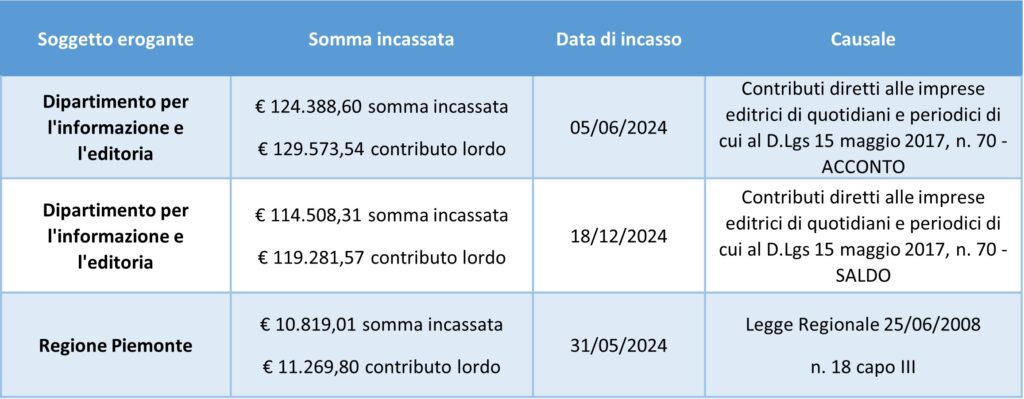Click the € 114.508,31 somma incassata amount

click(381, 215)
